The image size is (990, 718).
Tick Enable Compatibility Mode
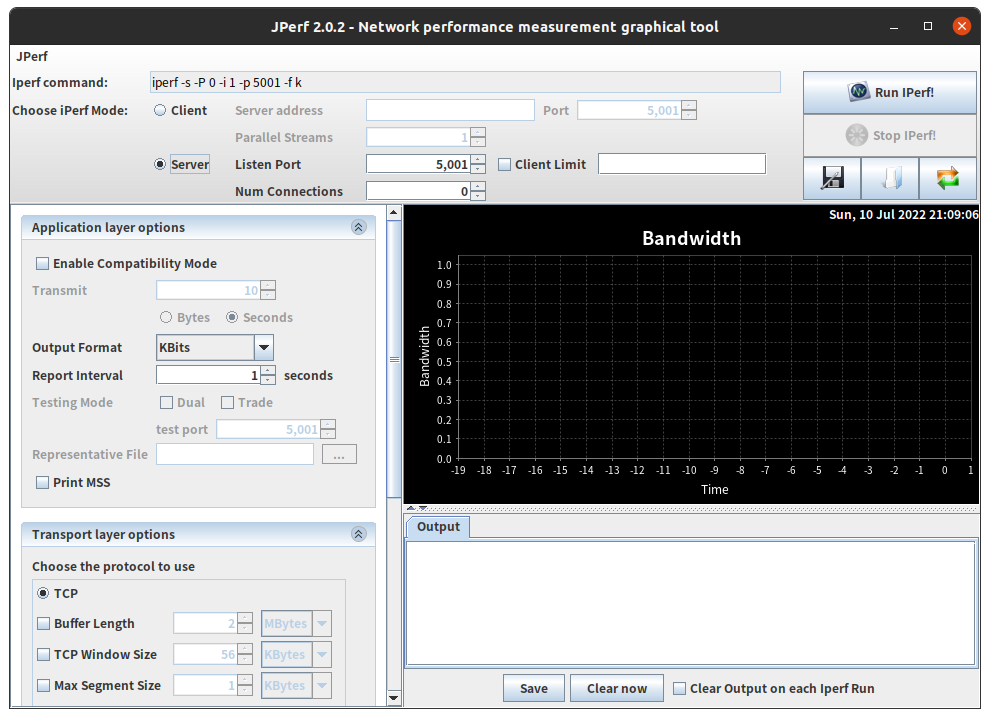[x=42, y=263]
